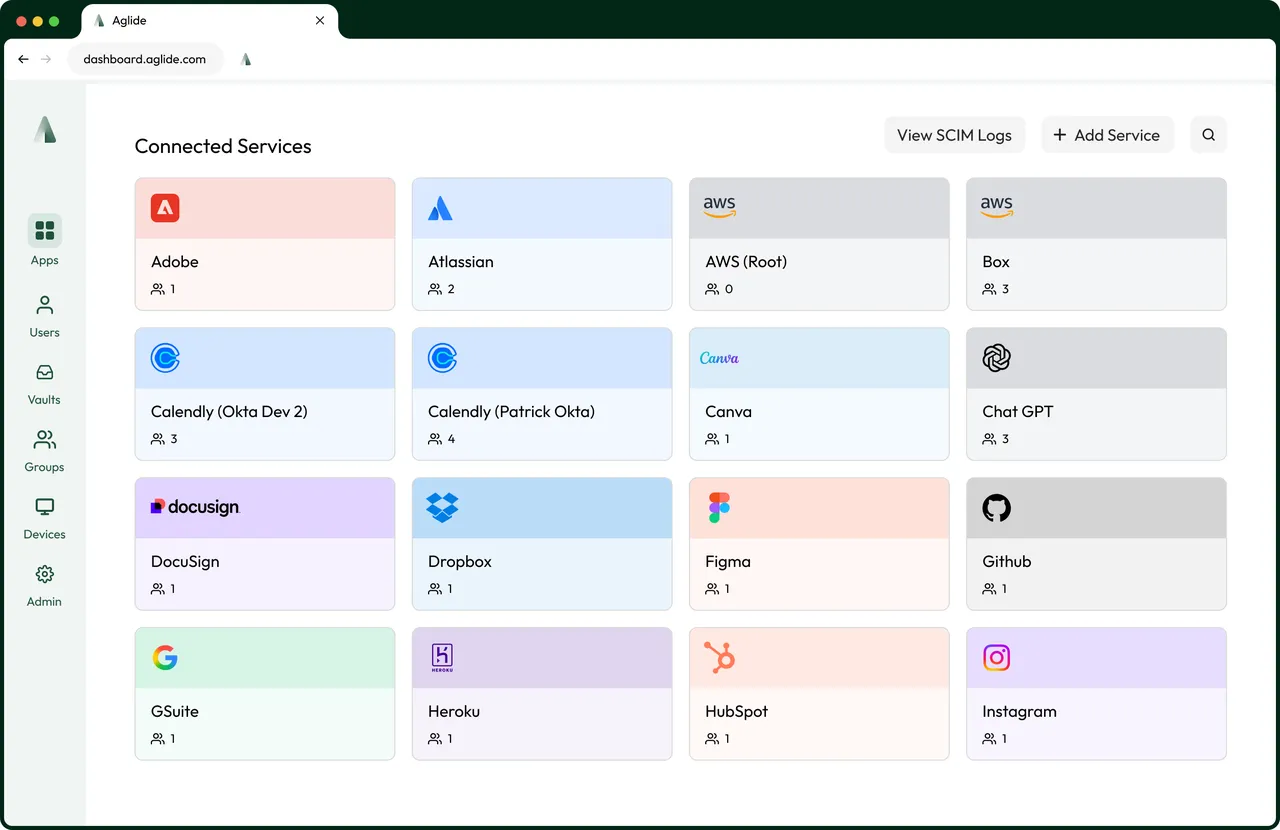The image size is (1280, 830).
Task: Open Calendly (Patrick Okta) name
Action: [511, 412]
